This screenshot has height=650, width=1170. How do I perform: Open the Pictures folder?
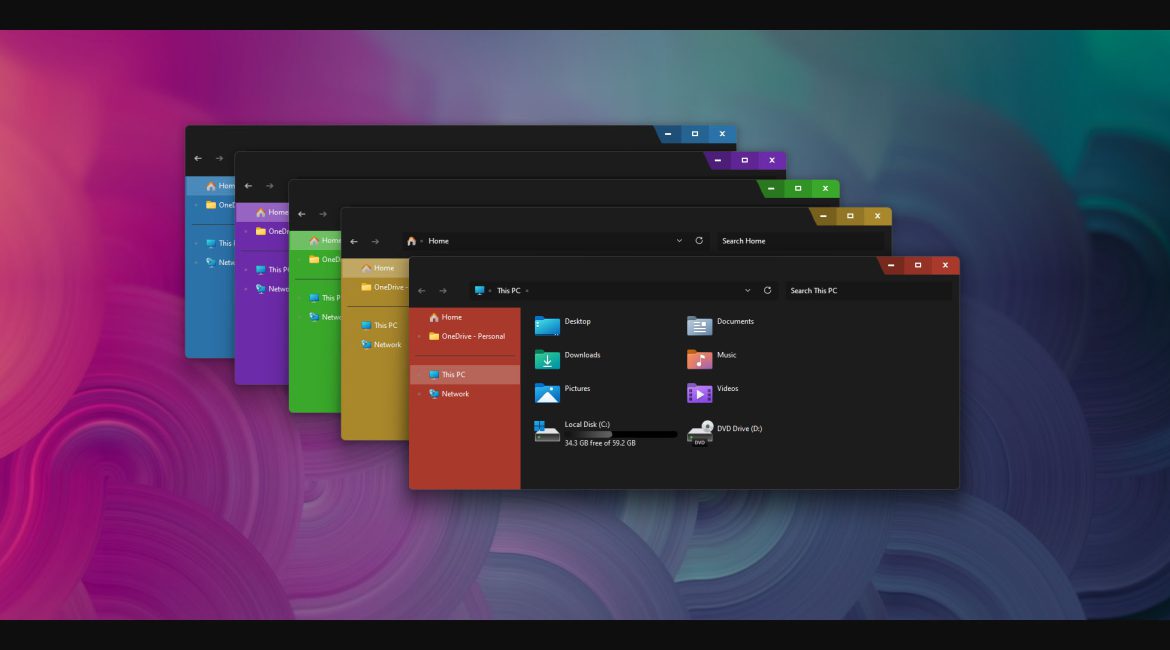[x=563, y=393]
